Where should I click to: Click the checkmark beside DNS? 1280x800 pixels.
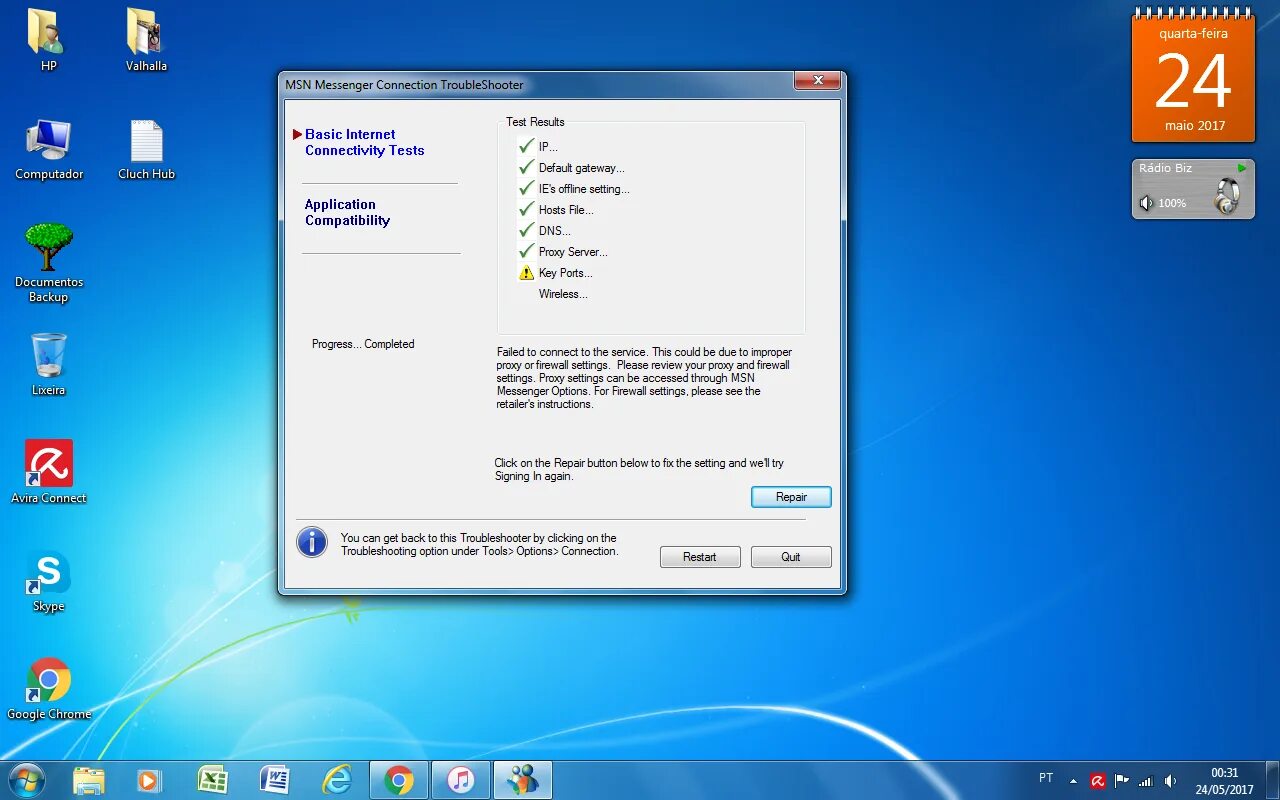pos(527,230)
